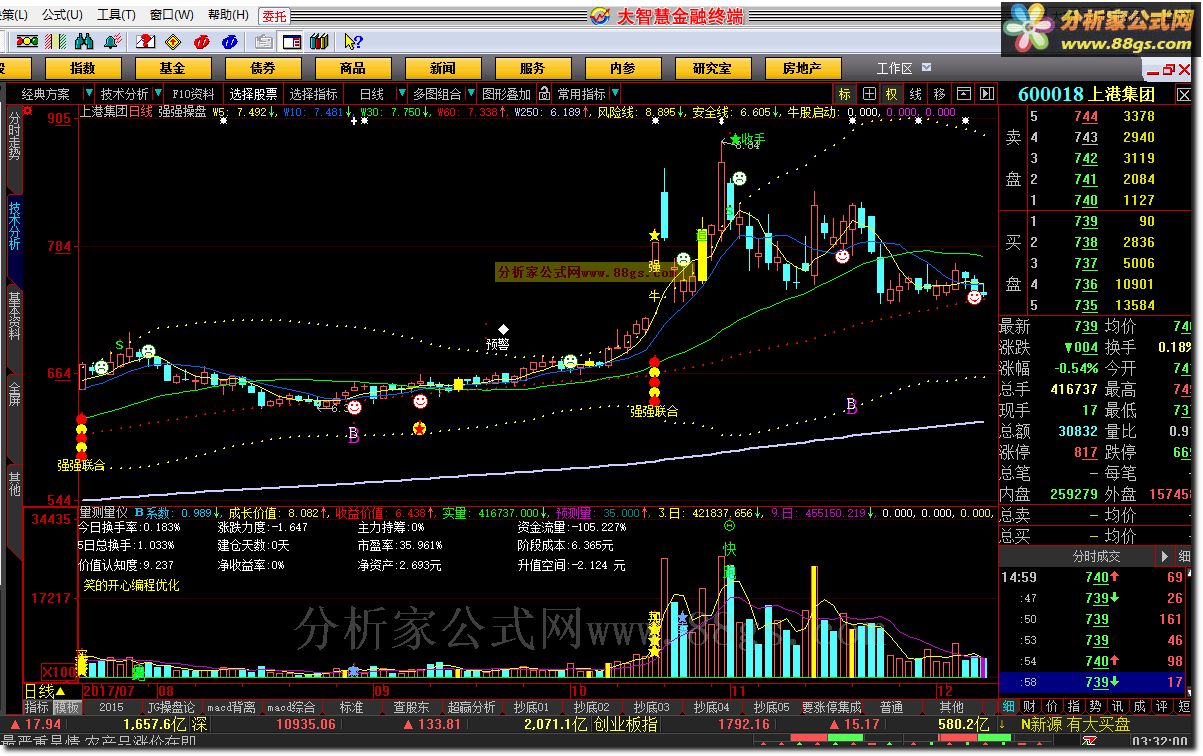Click the yellow diamond toolbar icon

[x=173, y=41]
